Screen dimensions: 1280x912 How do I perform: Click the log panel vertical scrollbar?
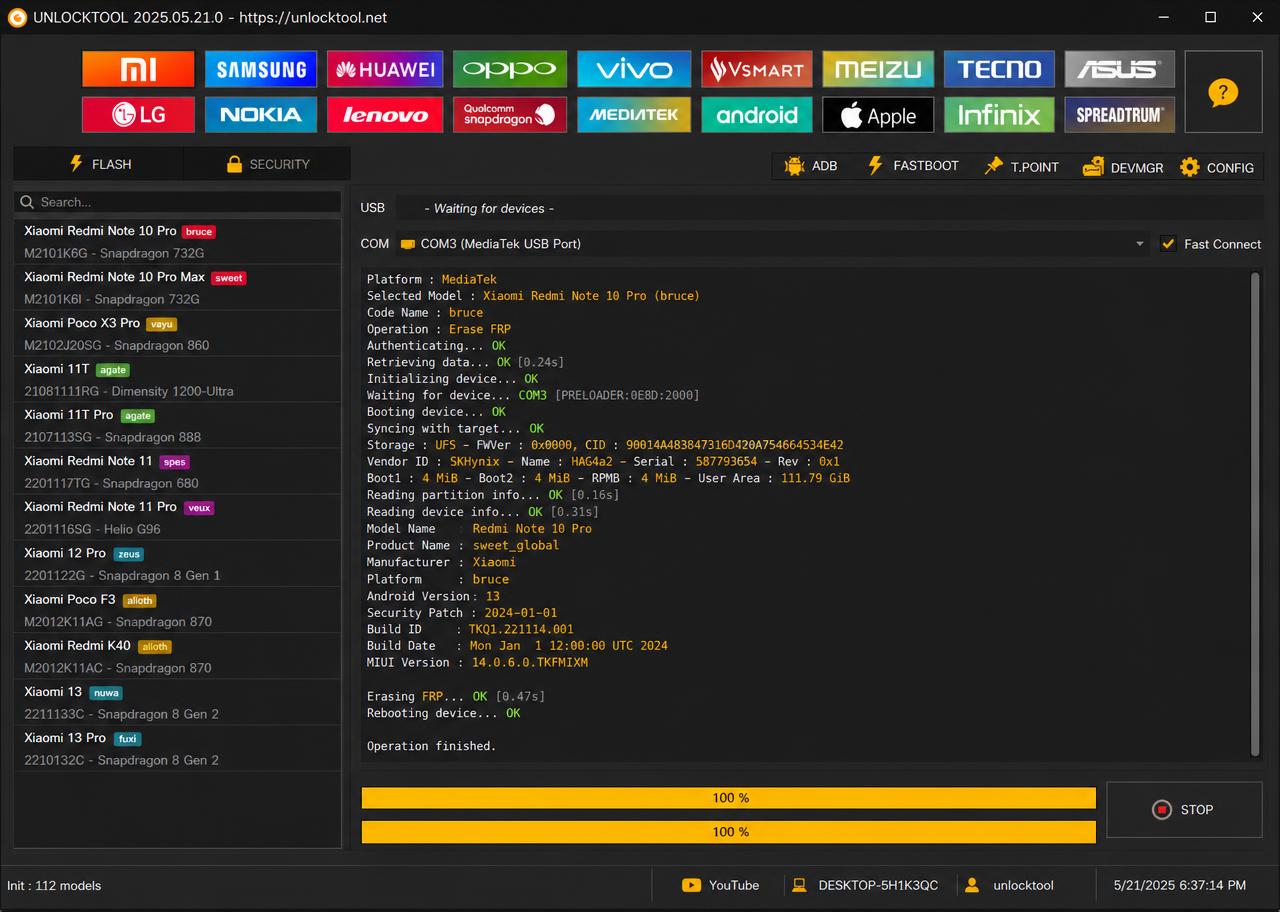(1256, 514)
